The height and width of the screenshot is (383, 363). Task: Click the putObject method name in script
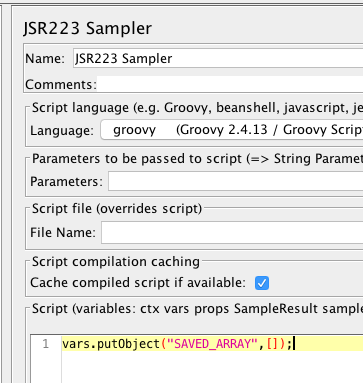coord(128,344)
